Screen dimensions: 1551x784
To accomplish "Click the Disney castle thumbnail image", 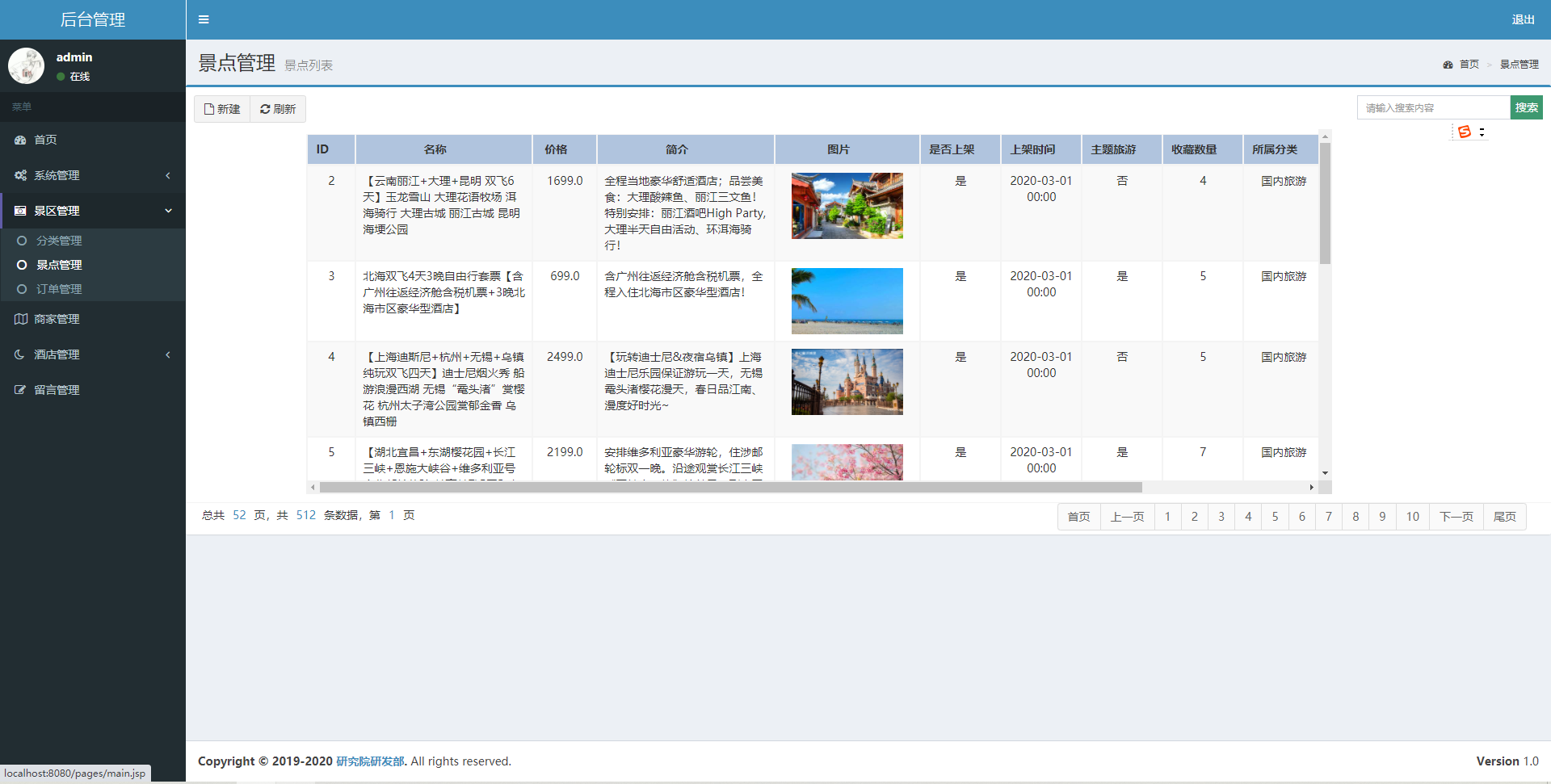I will [847, 382].
